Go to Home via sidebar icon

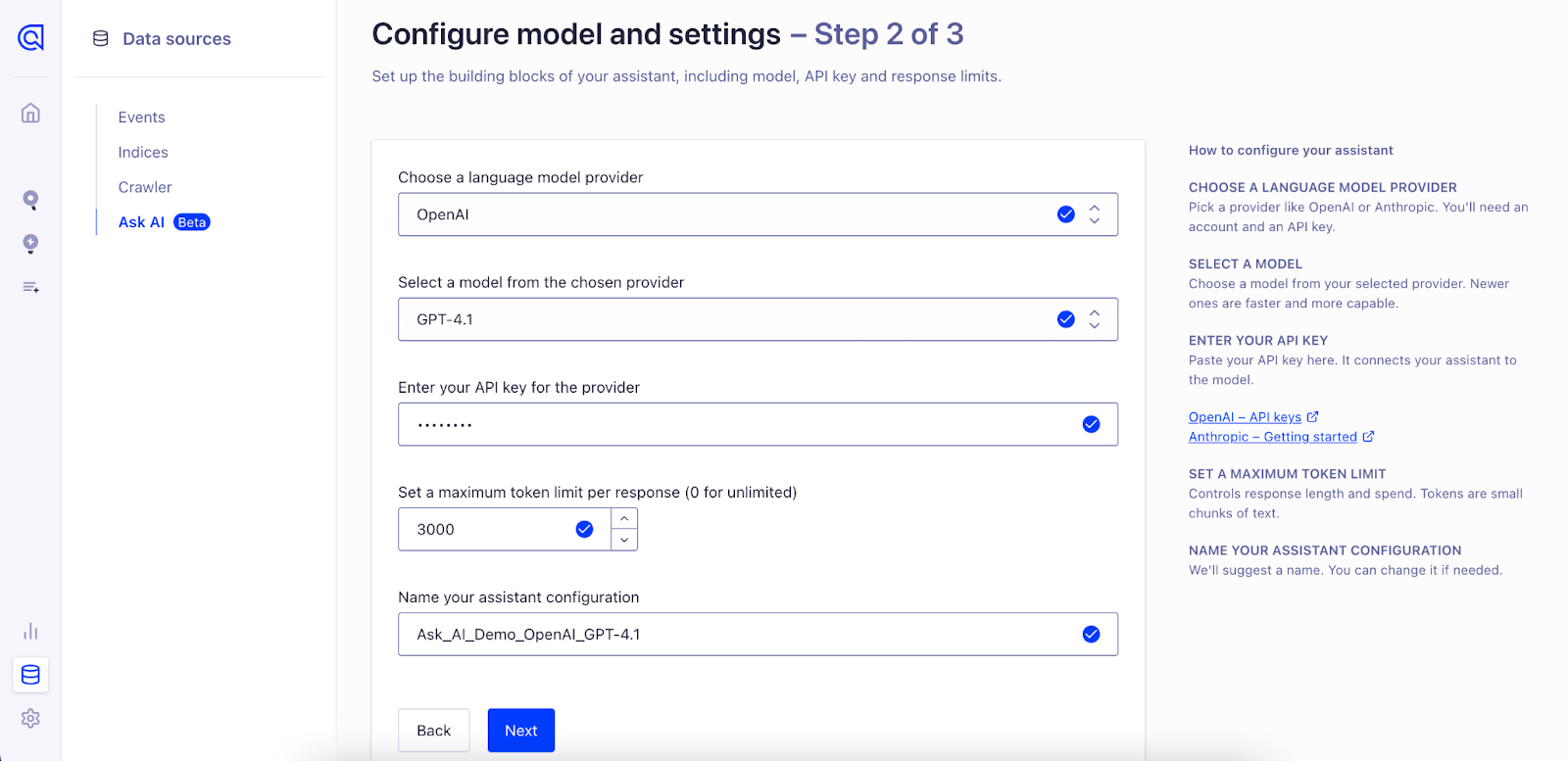[x=30, y=114]
